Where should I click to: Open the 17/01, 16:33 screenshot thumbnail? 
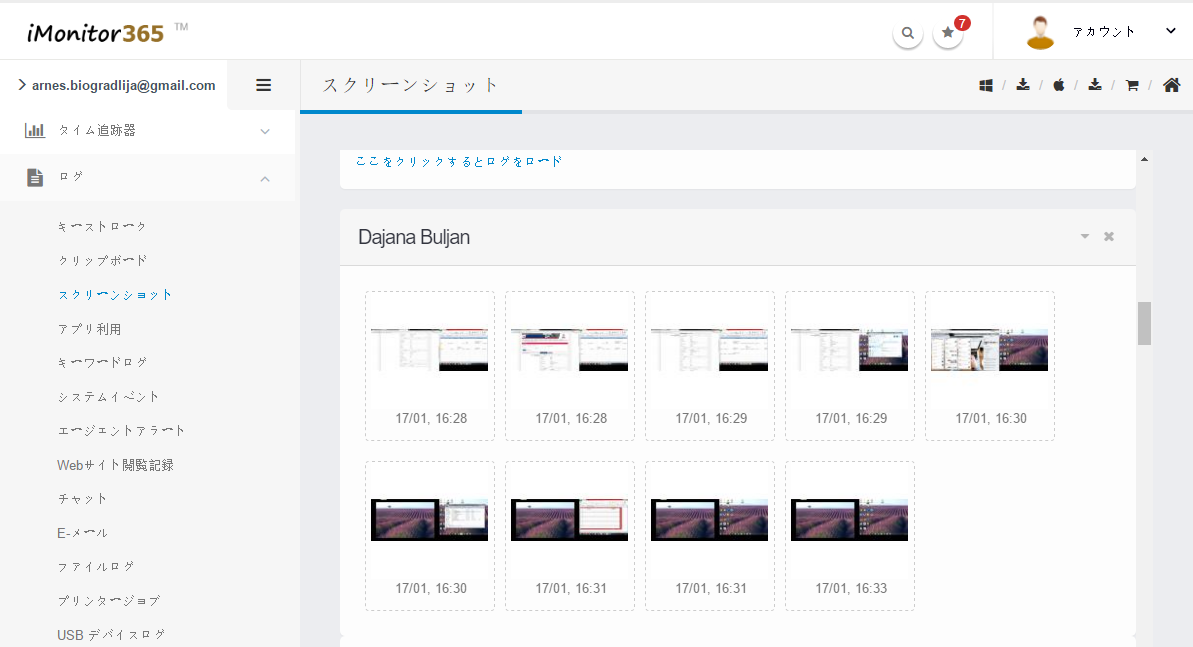pos(849,520)
